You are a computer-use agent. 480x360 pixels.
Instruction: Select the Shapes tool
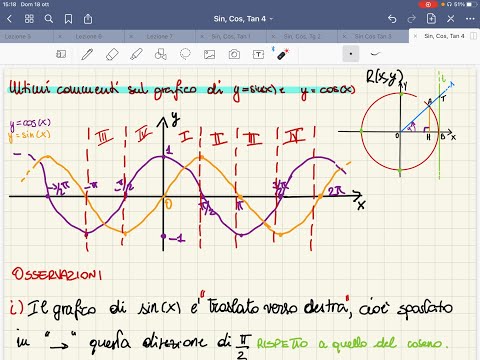pos(161,54)
